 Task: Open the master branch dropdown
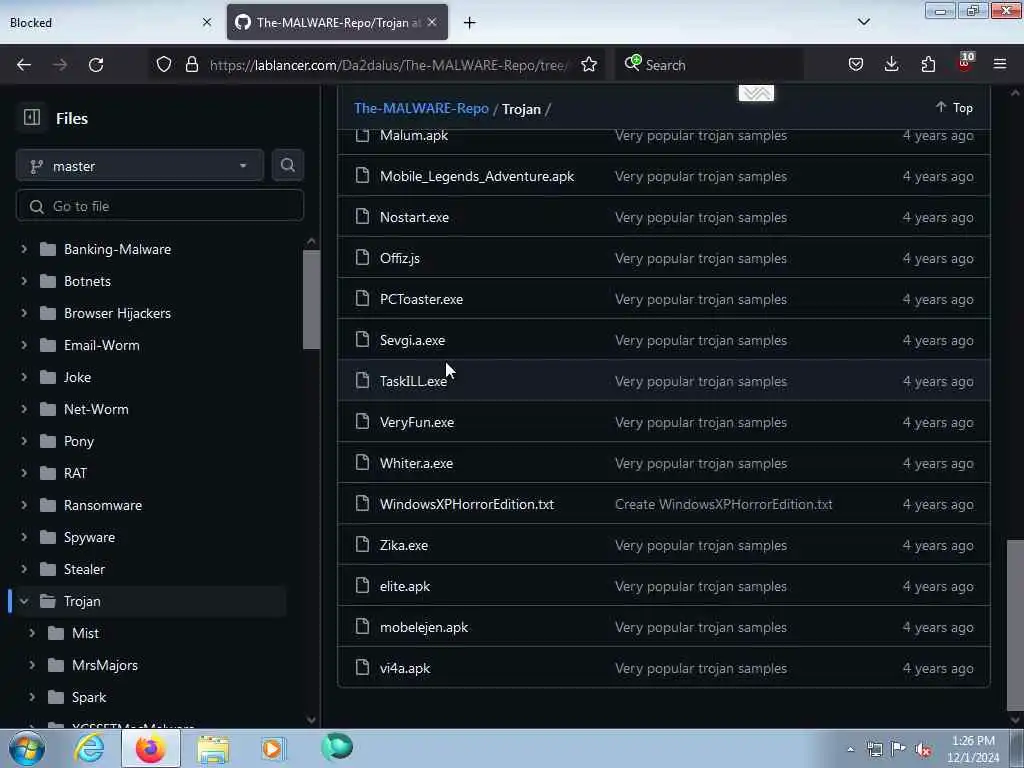(x=140, y=166)
